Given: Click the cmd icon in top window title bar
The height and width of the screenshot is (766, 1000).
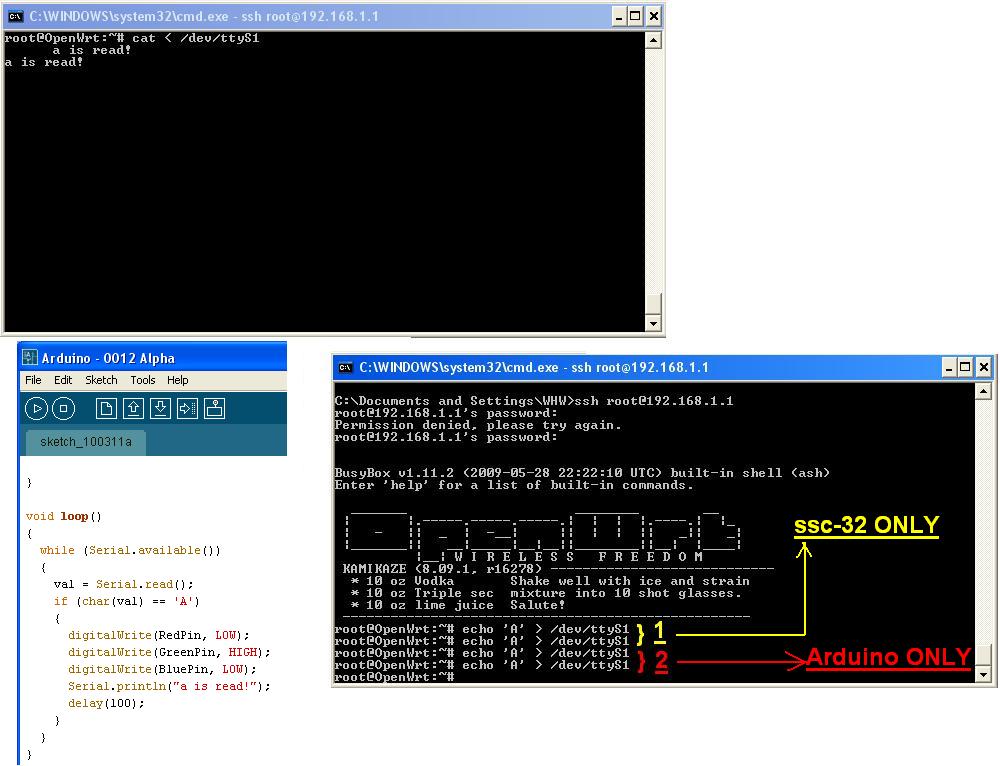Looking at the screenshot, I should (x=16, y=16).
